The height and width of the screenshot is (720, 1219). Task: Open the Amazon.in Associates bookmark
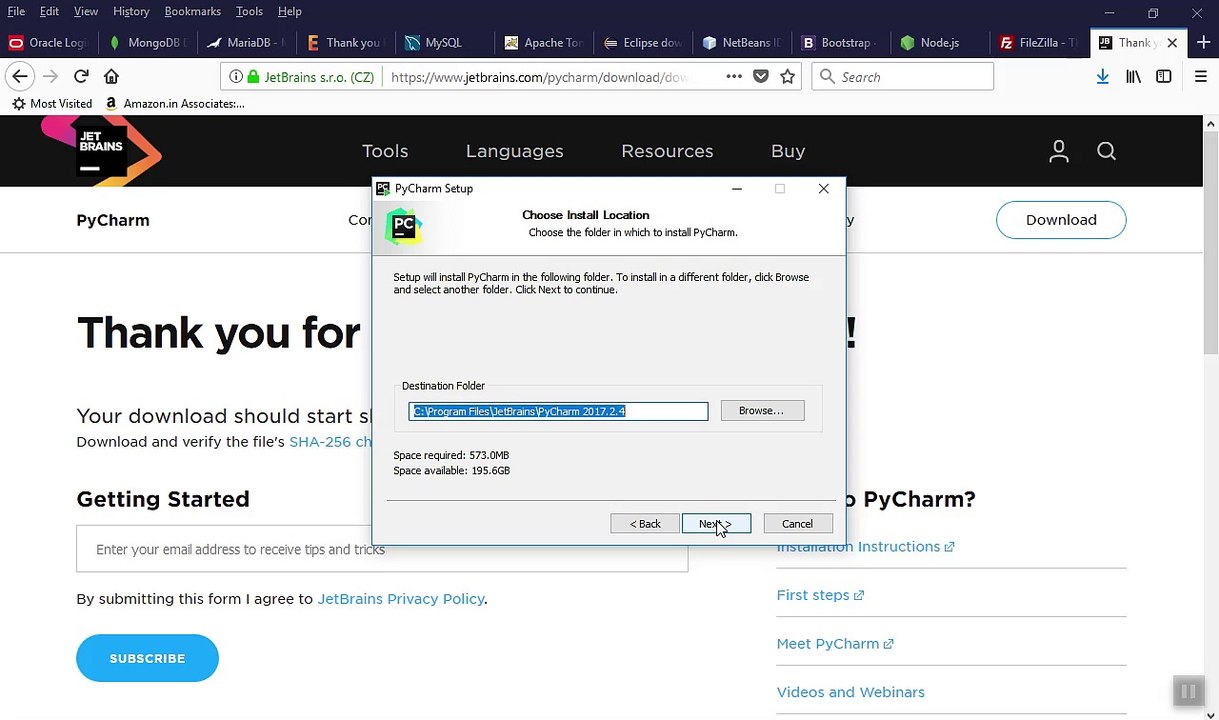click(x=174, y=104)
